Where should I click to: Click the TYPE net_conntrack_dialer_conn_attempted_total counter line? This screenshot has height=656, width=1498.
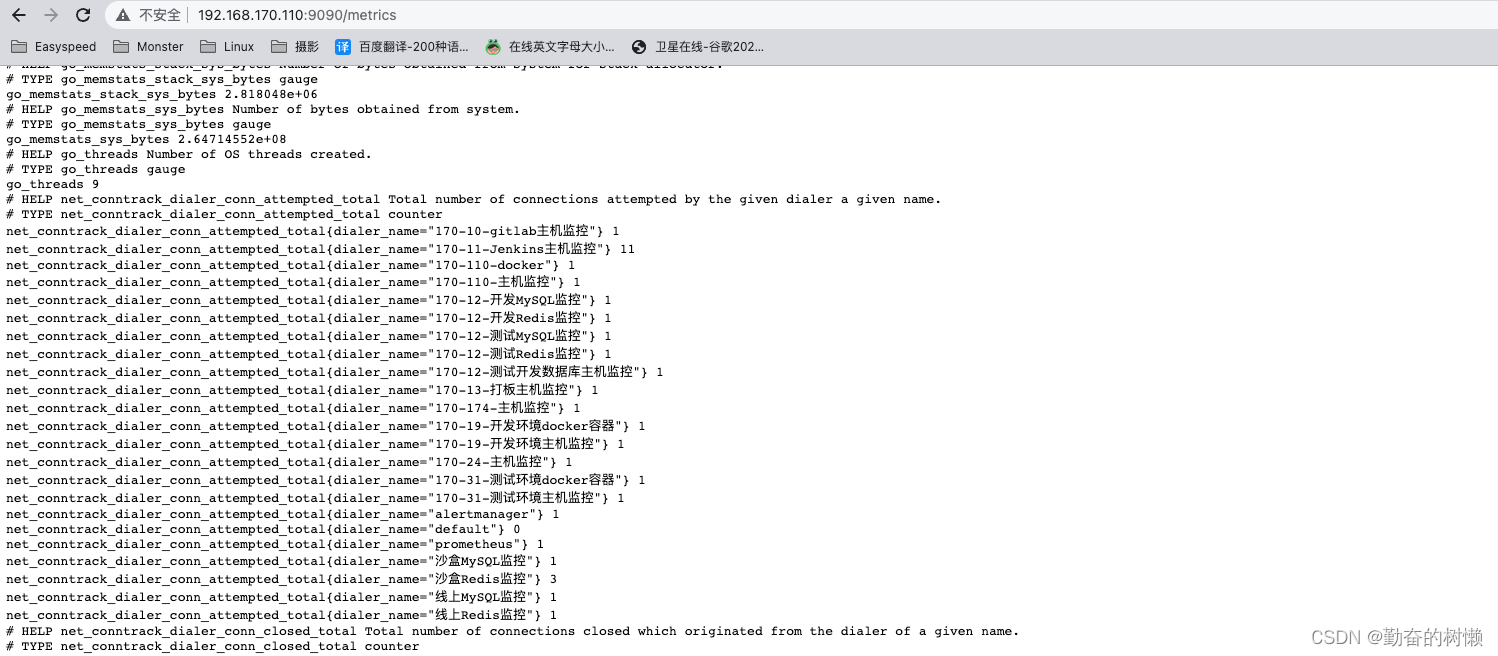point(224,214)
